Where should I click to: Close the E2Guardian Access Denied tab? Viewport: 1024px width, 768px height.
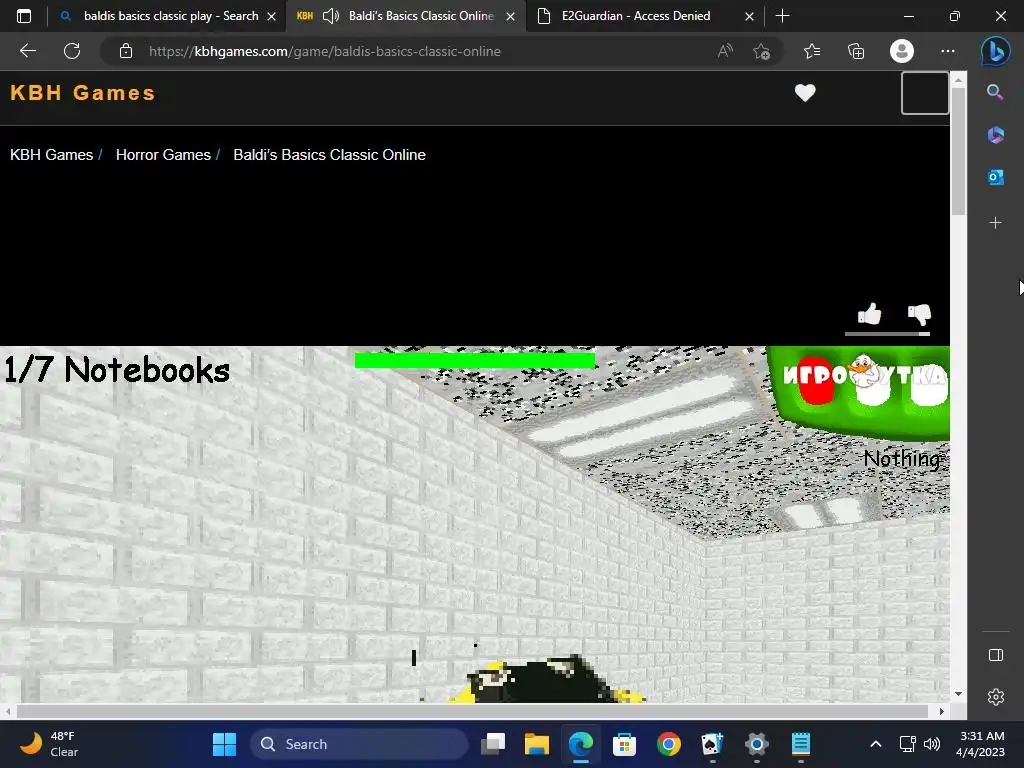(x=750, y=16)
